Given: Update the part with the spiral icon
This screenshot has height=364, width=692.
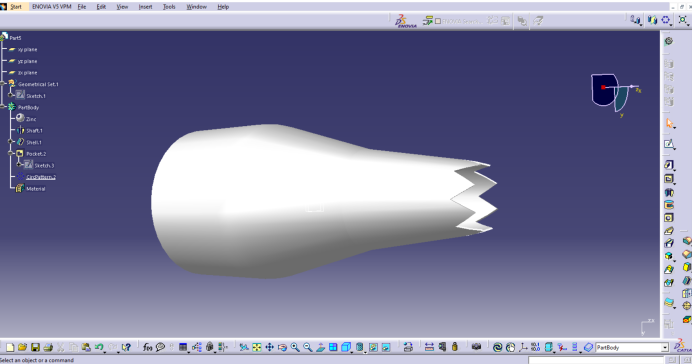Looking at the screenshot, I should point(497,347).
